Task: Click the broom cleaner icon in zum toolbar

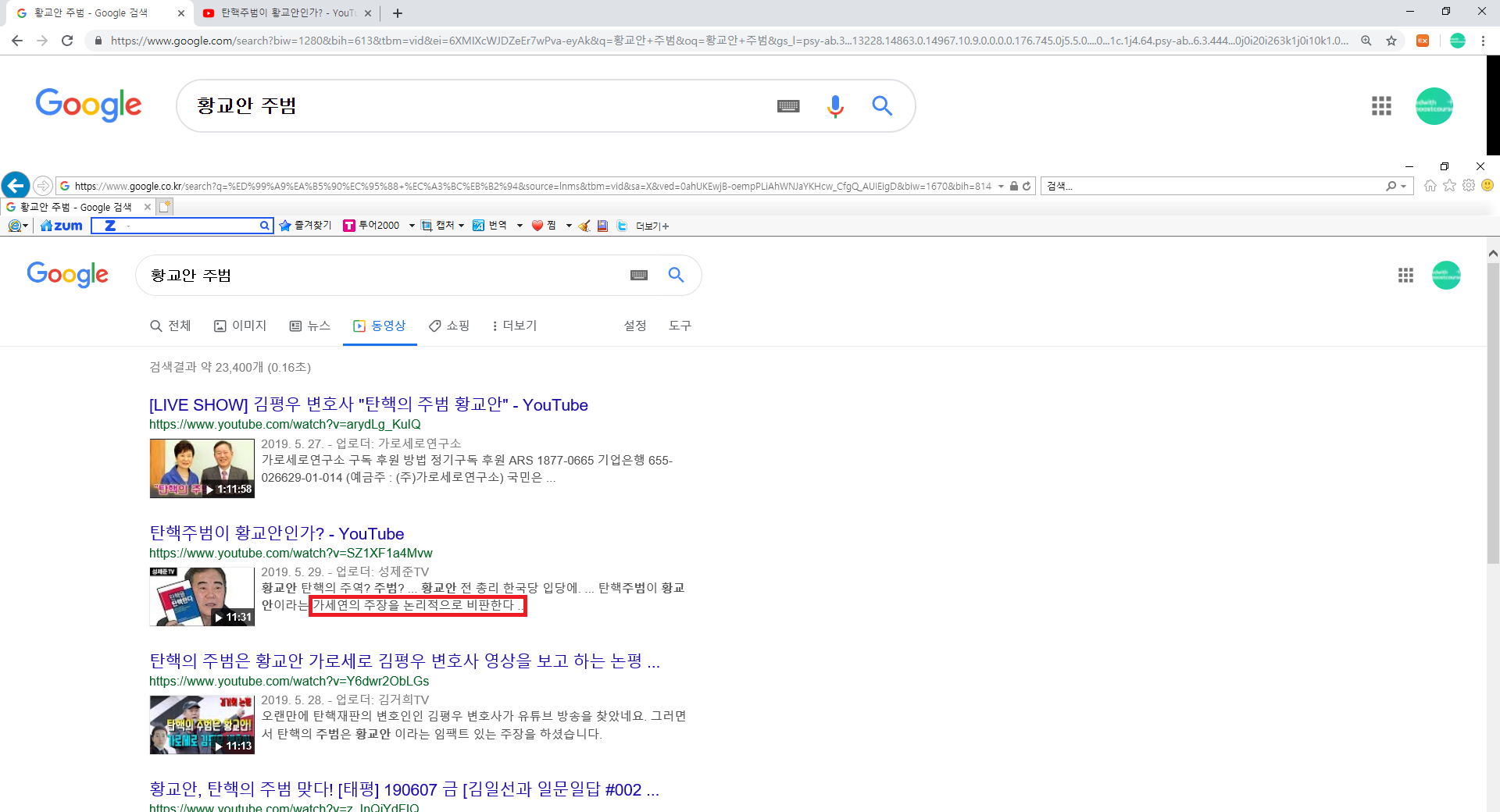Action: [x=584, y=226]
